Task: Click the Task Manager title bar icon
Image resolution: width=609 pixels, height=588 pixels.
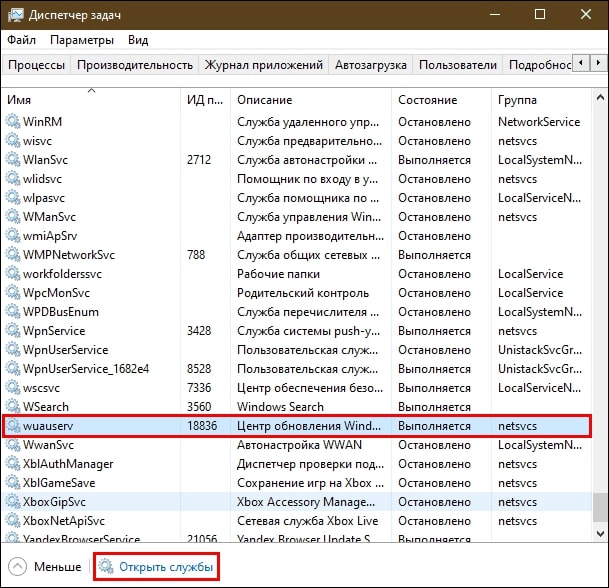Action: (16, 15)
